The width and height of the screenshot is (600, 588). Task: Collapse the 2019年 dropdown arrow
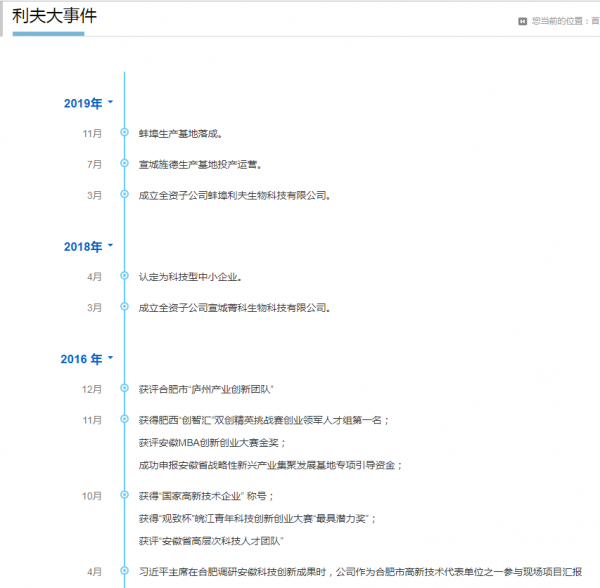tap(111, 102)
